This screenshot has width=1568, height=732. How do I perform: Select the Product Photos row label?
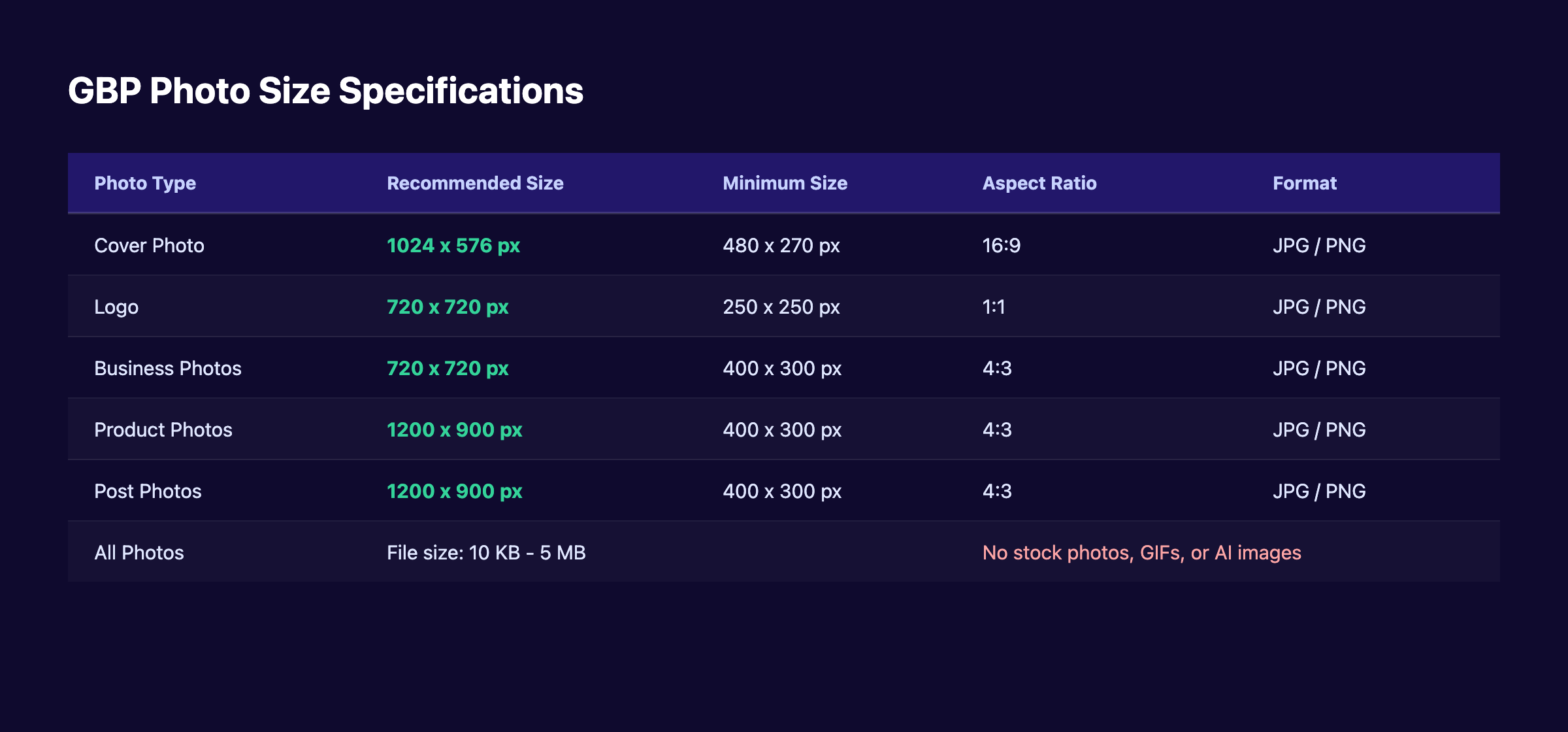click(x=163, y=429)
